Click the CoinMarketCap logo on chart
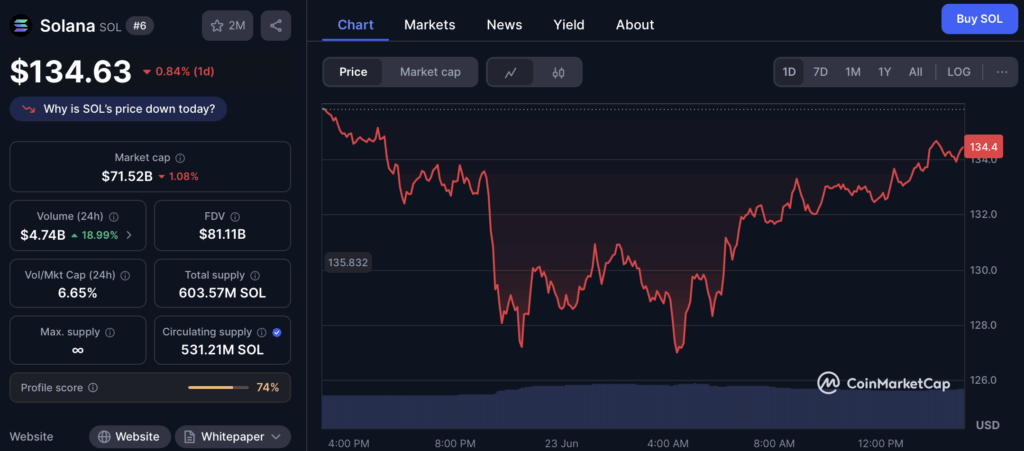The width and height of the screenshot is (1024, 451). click(884, 383)
